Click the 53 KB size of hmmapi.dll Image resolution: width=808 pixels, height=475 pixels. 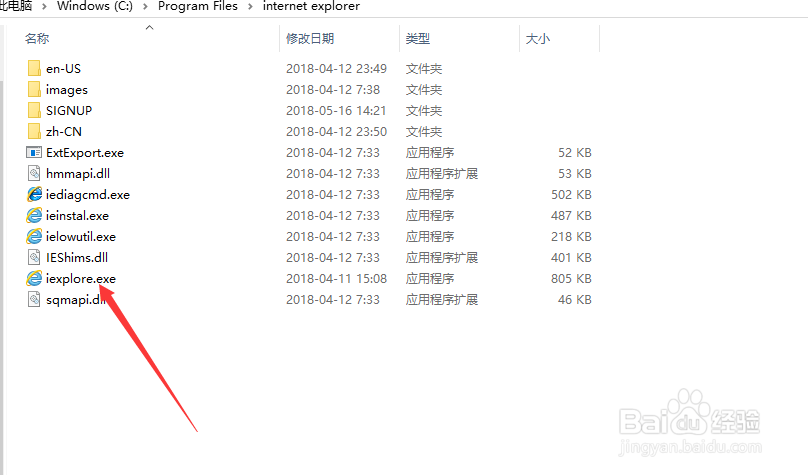pyautogui.click(x=575, y=174)
